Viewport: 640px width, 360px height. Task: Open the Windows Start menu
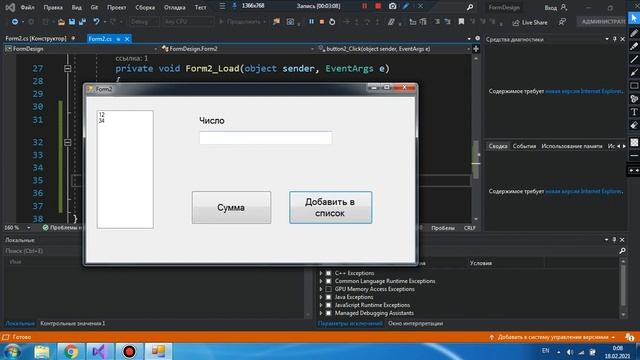[13, 351]
